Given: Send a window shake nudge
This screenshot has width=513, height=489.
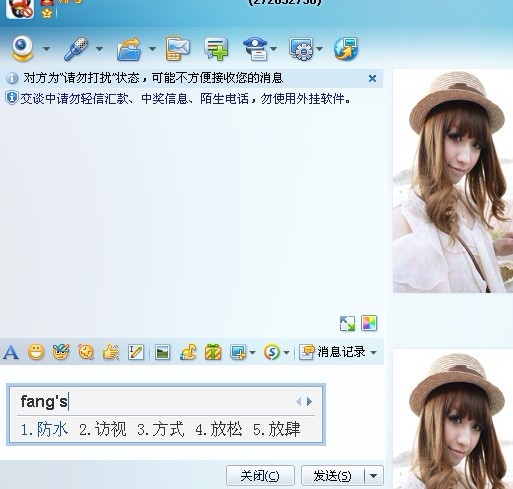Looking at the screenshot, I should coord(86,352).
